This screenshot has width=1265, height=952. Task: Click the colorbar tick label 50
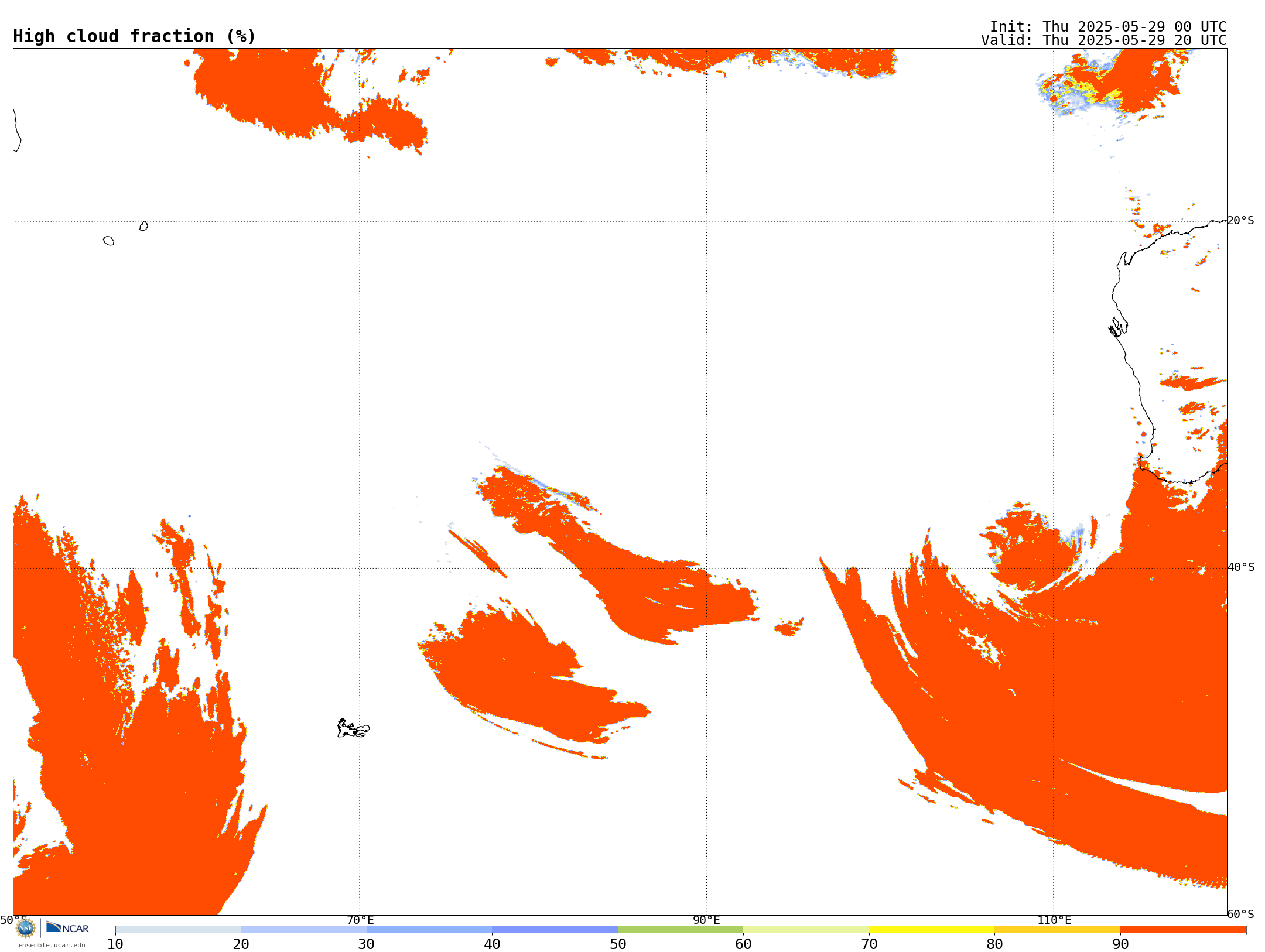(618, 944)
